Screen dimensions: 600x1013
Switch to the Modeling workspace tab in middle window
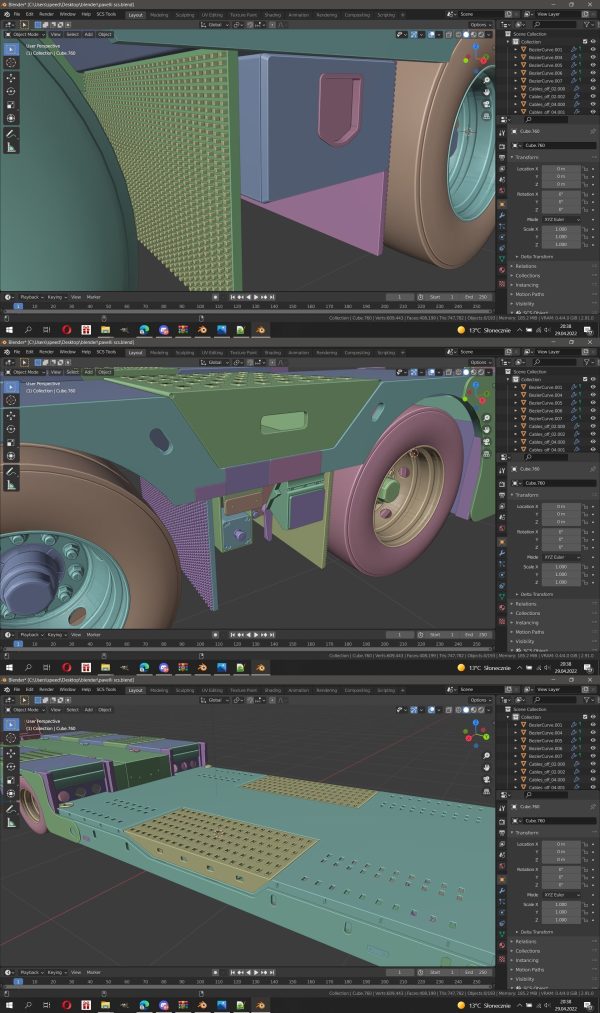click(x=159, y=353)
